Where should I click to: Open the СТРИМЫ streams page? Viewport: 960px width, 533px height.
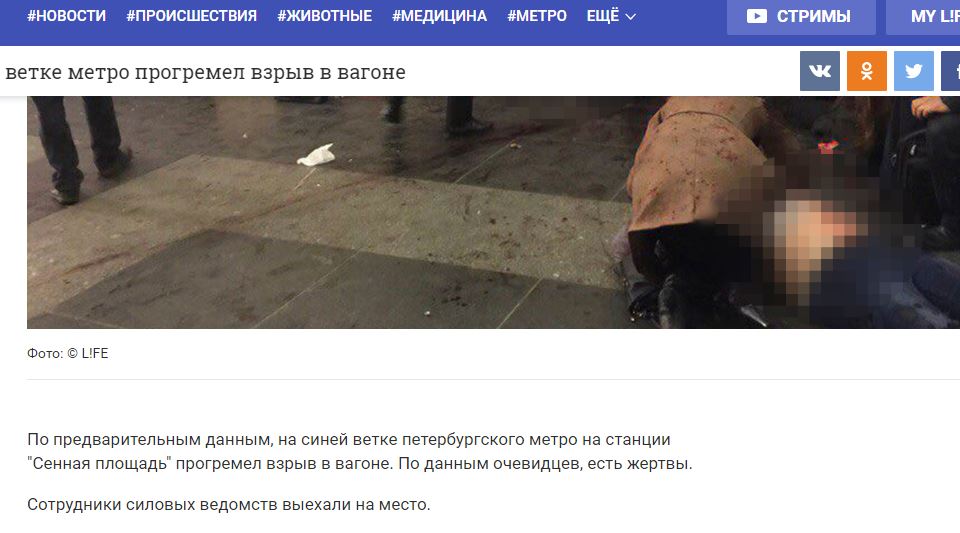point(801,17)
